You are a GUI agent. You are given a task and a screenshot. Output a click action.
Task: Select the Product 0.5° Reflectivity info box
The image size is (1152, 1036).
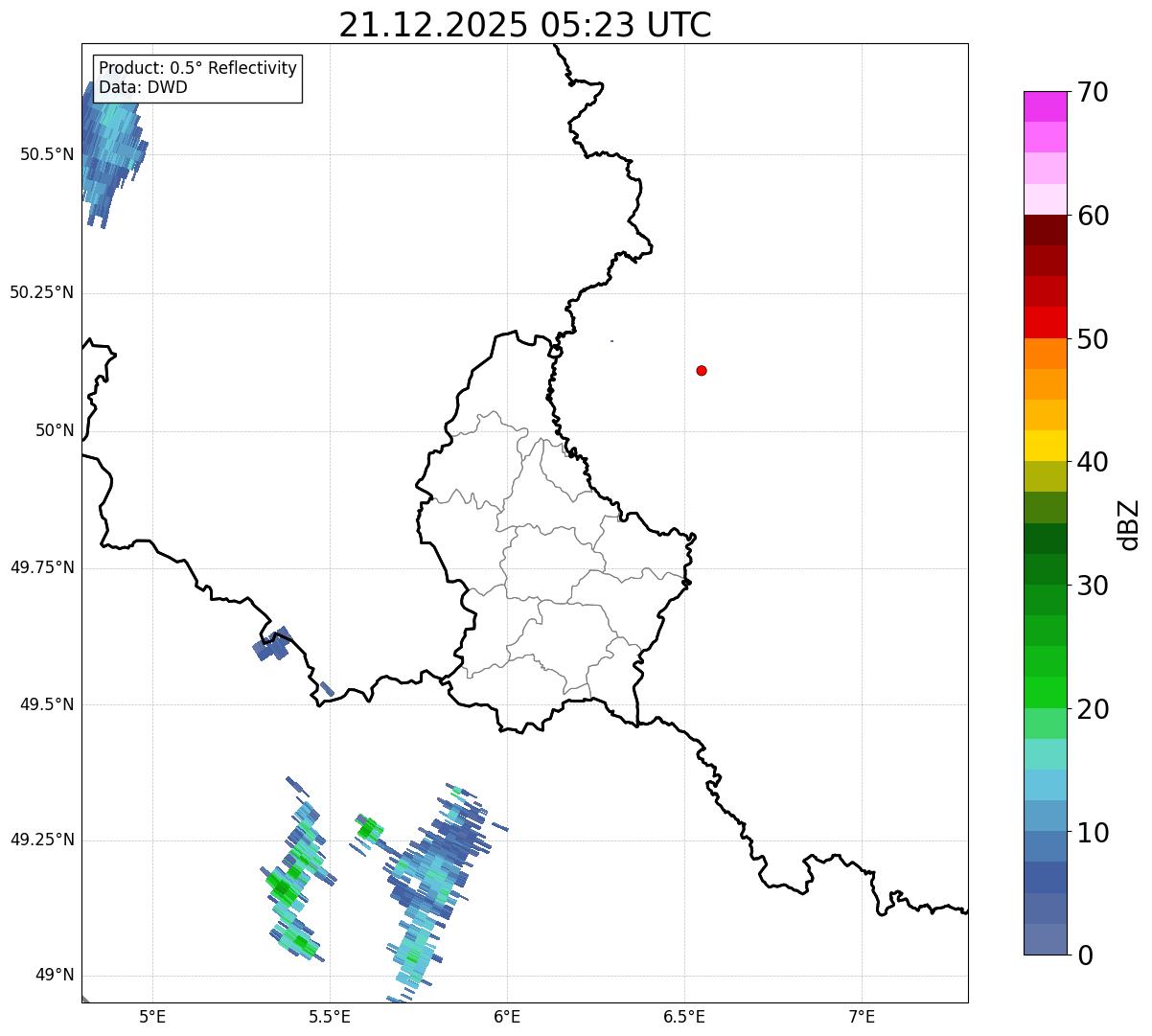click(197, 79)
